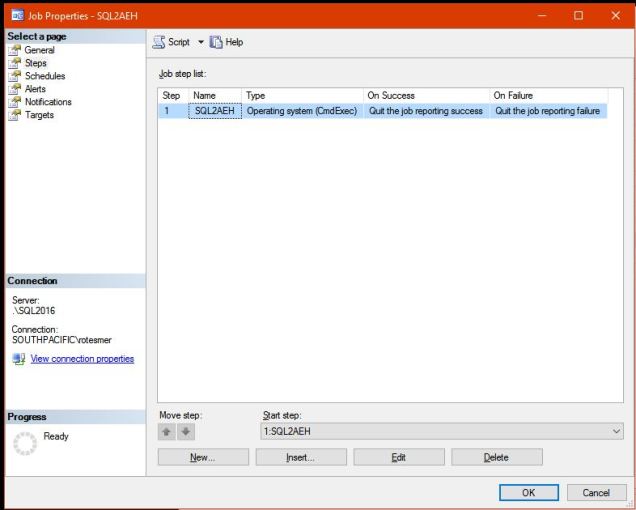Click 'Quit the job reporting success' cell

(x=426, y=111)
